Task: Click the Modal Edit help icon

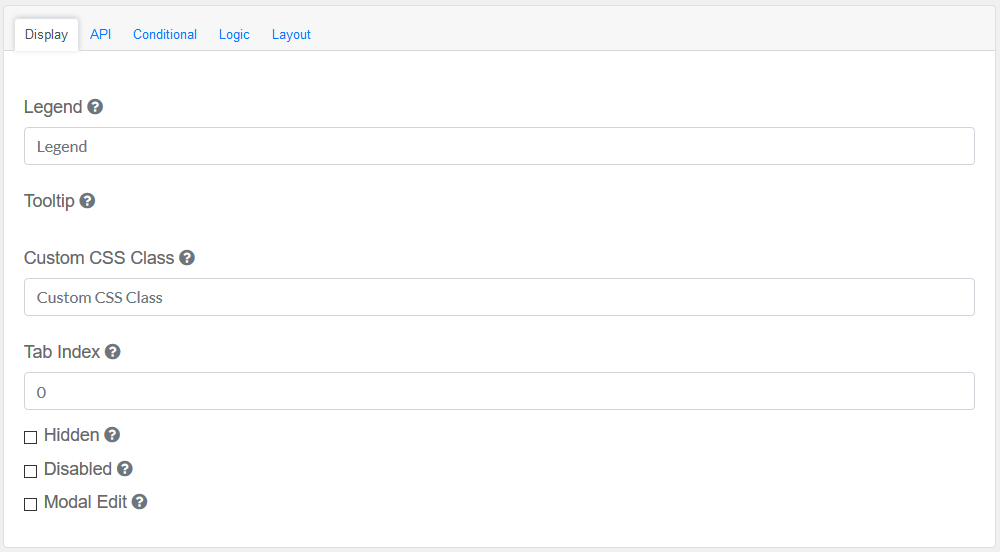Action: [140, 502]
